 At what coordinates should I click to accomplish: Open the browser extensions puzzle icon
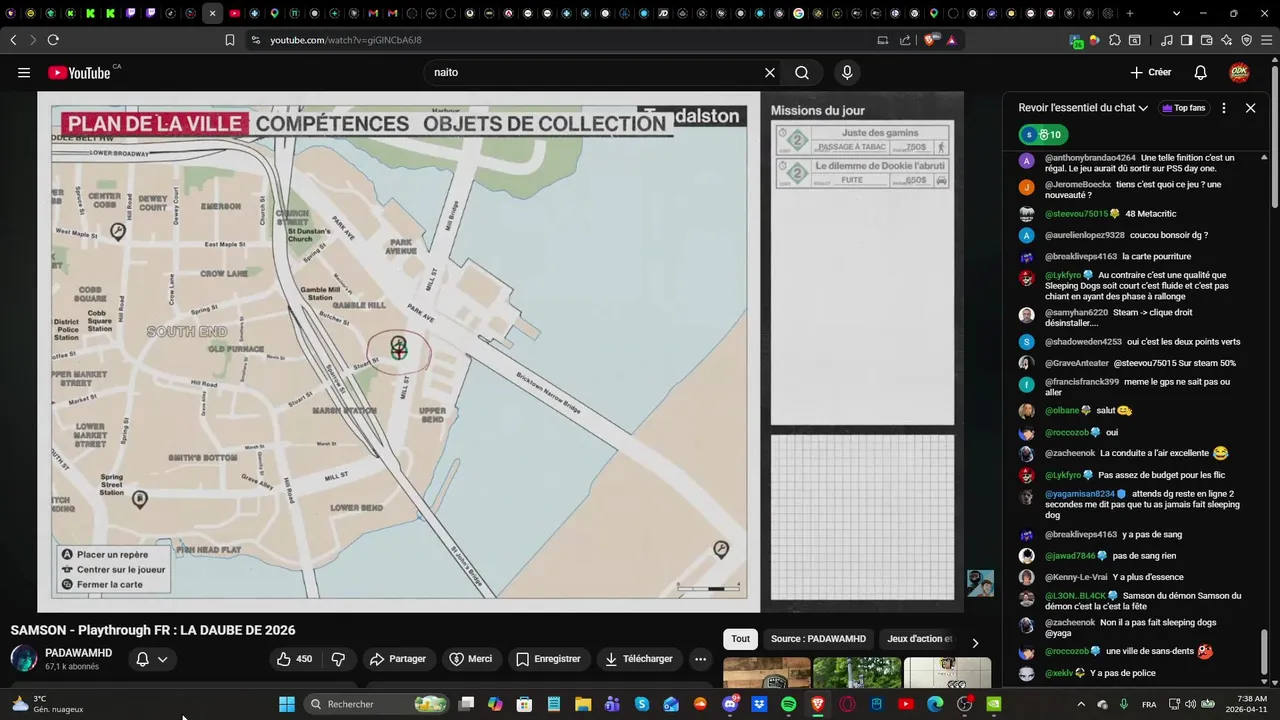click(x=1115, y=40)
